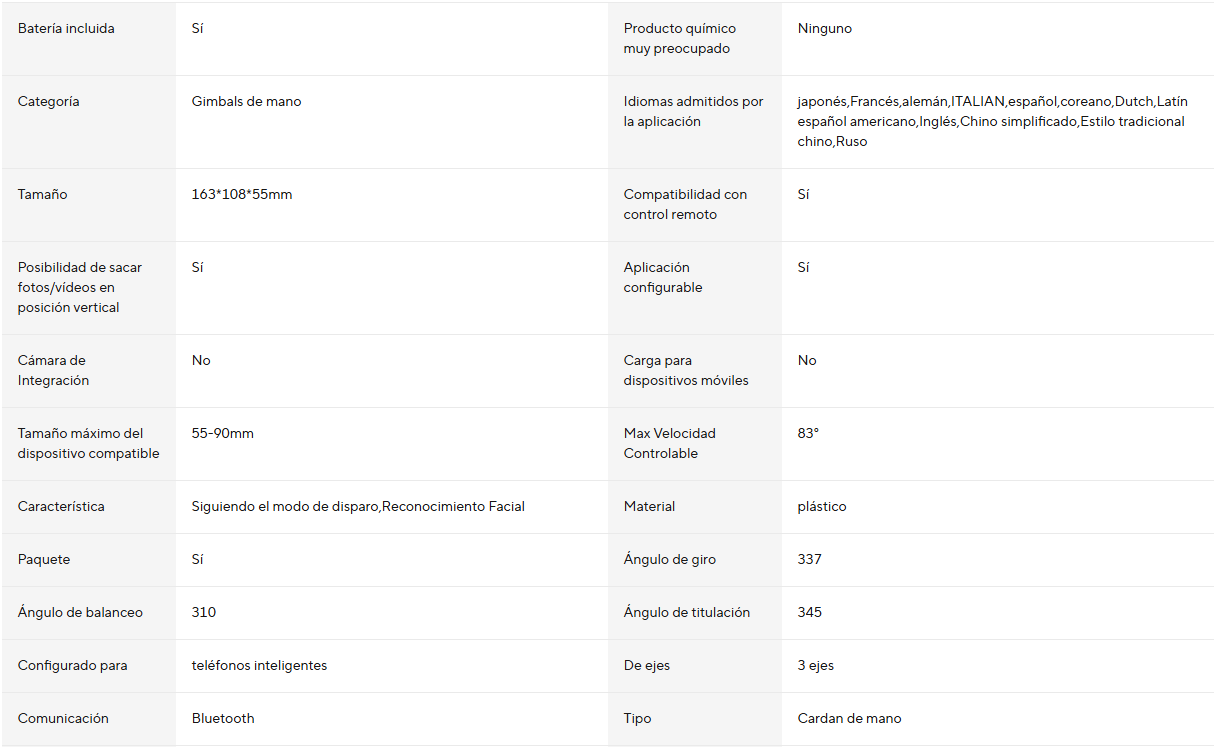Click the supported app languages list text
Image resolution: width=1226 pixels, height=747 pixels.
tap(991, 122)
